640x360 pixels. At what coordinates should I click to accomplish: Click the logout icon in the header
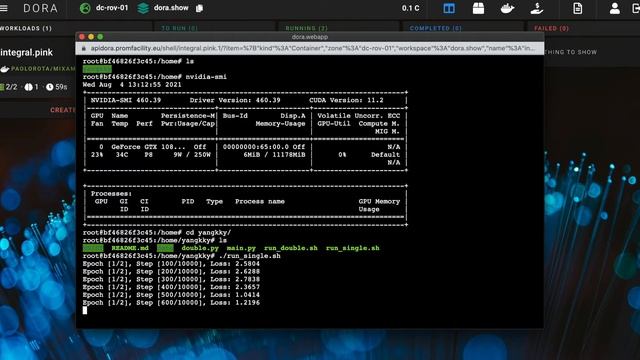tap(636, 8)
